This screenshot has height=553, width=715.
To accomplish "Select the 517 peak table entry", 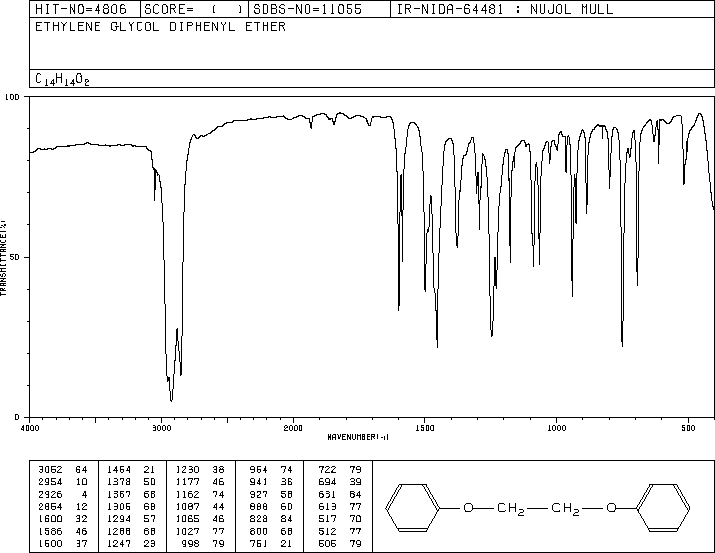I will [x=340, y=519].
